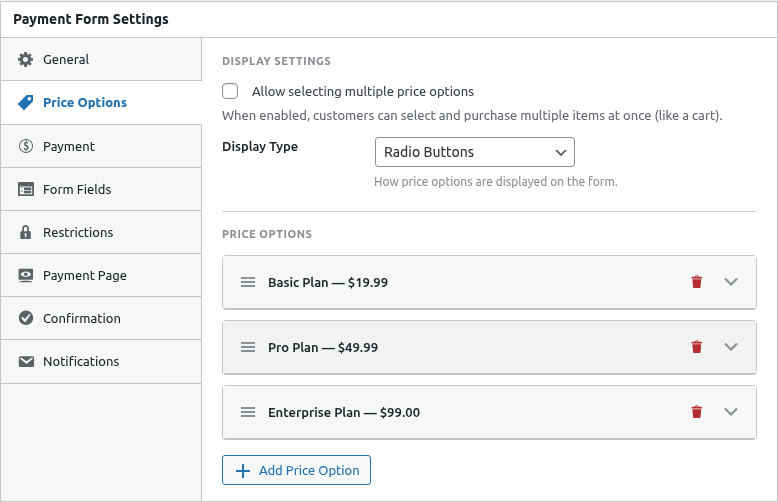Click the plus icon in Add Price Option
This screenshot has height=502, width=778.
pos(243,470)
